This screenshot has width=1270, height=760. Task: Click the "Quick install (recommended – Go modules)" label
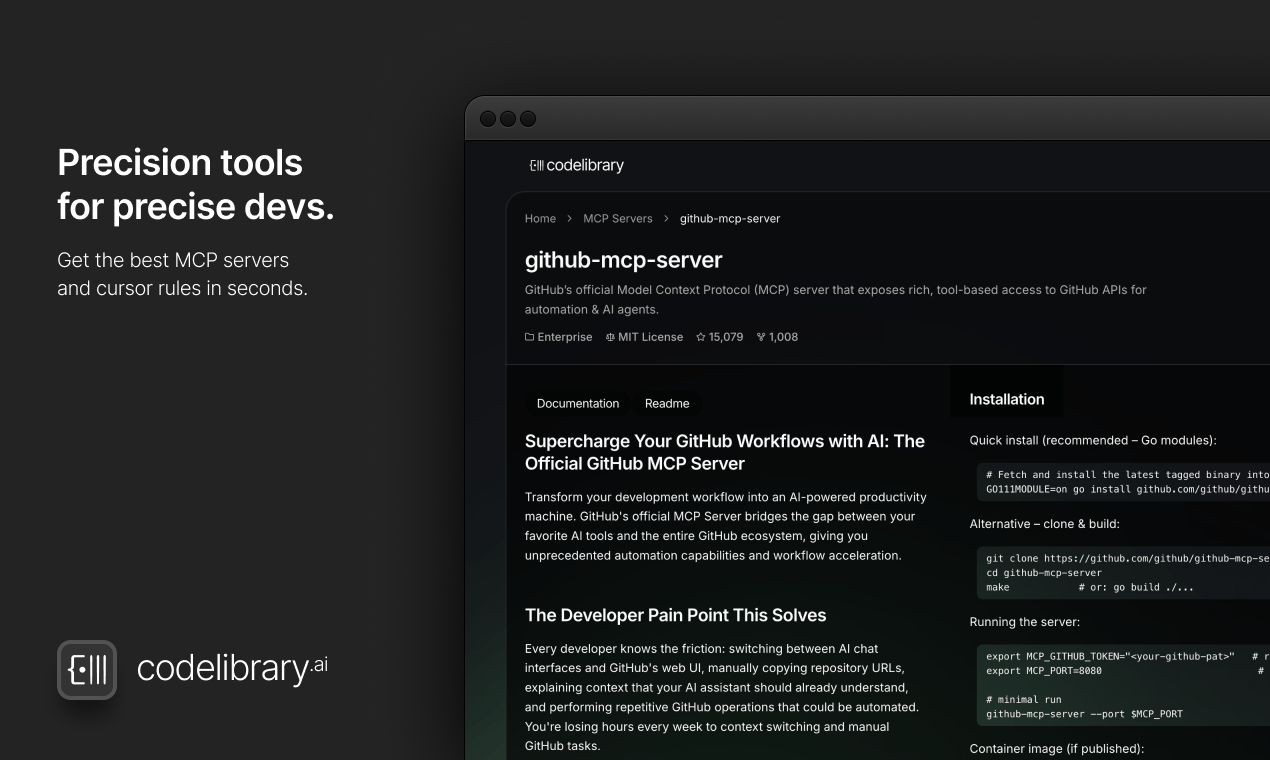click(x=1093, y=440)
